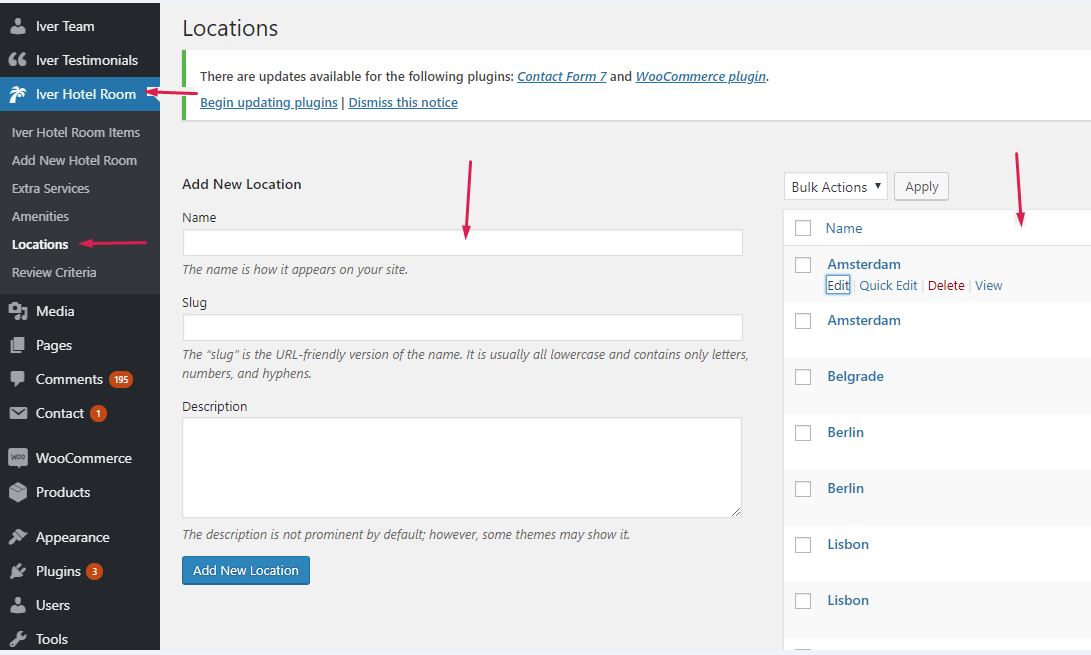Click the Appearance paintbrush icon
This screenshot has width=1091, height=655.
pyautogui.click(x=18, y=537)
